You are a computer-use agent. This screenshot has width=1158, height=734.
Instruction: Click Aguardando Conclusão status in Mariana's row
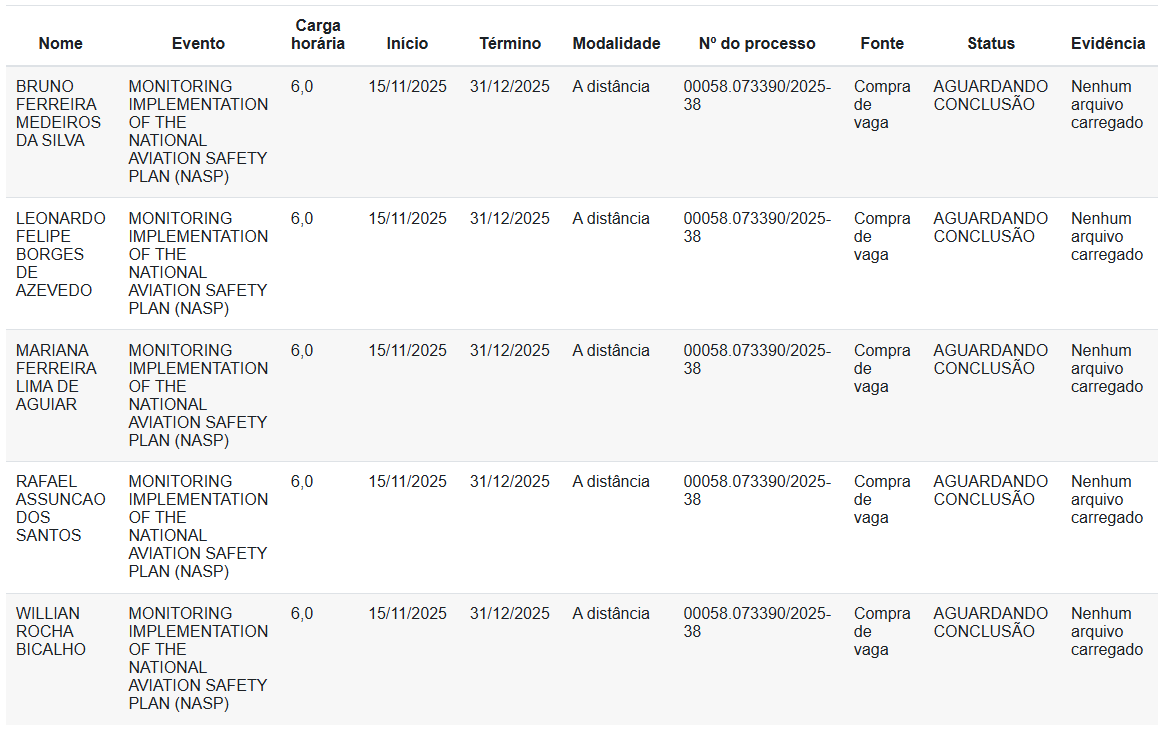click(990, 359)
